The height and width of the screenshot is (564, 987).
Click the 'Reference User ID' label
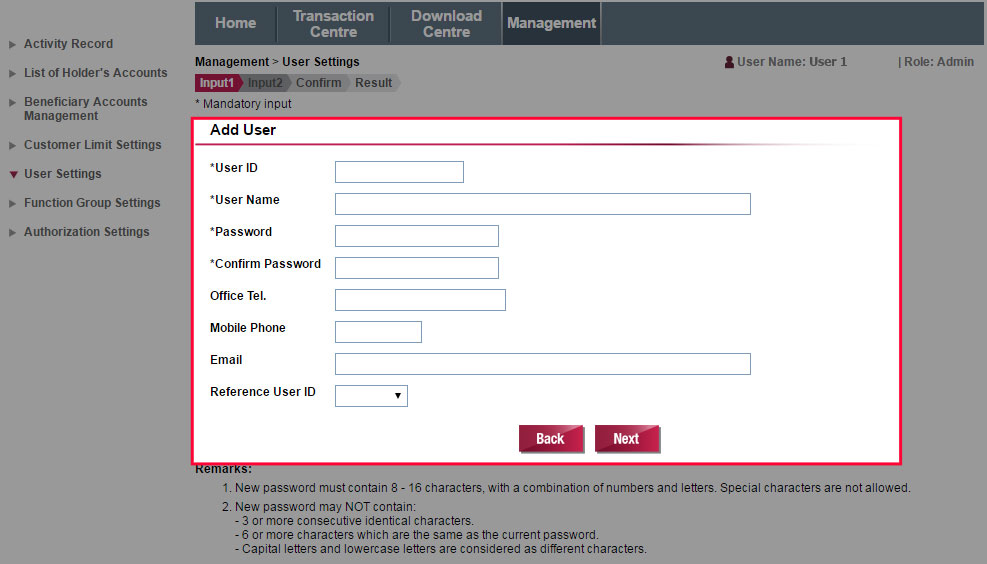click(x=262, y=392)
